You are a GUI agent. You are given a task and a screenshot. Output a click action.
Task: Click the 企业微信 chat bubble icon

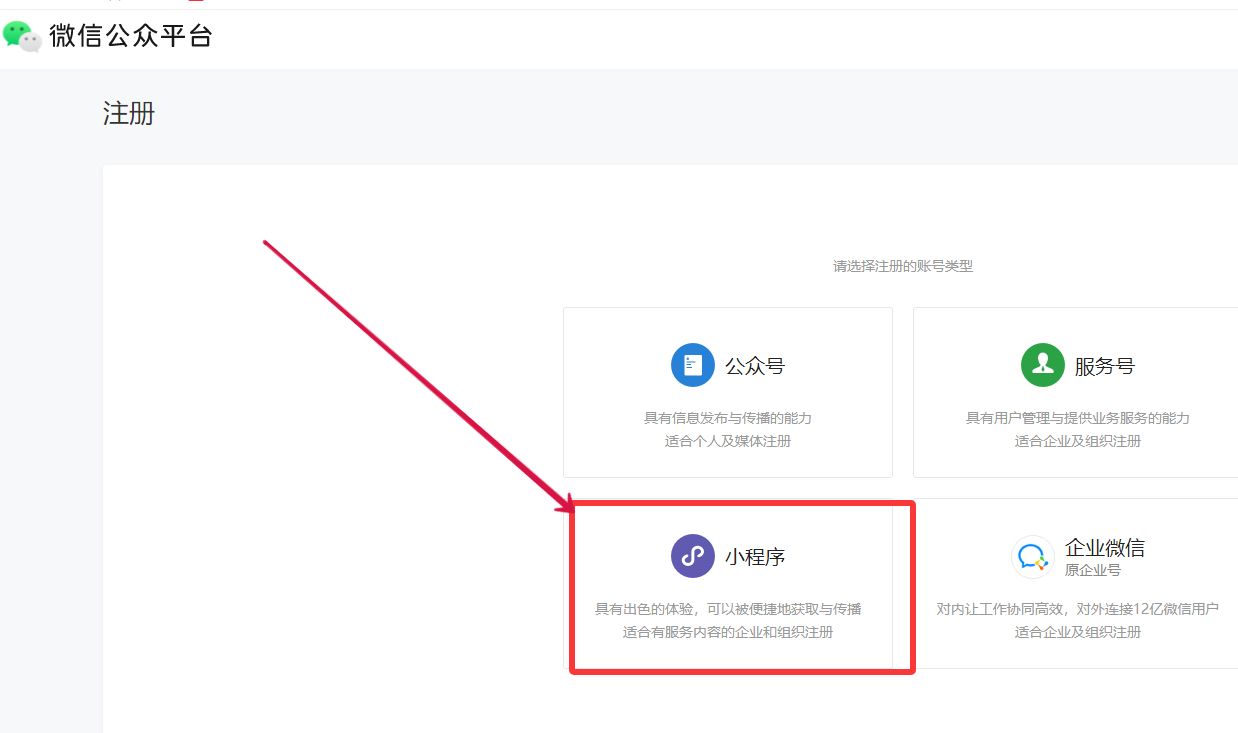click(1031, 556)
